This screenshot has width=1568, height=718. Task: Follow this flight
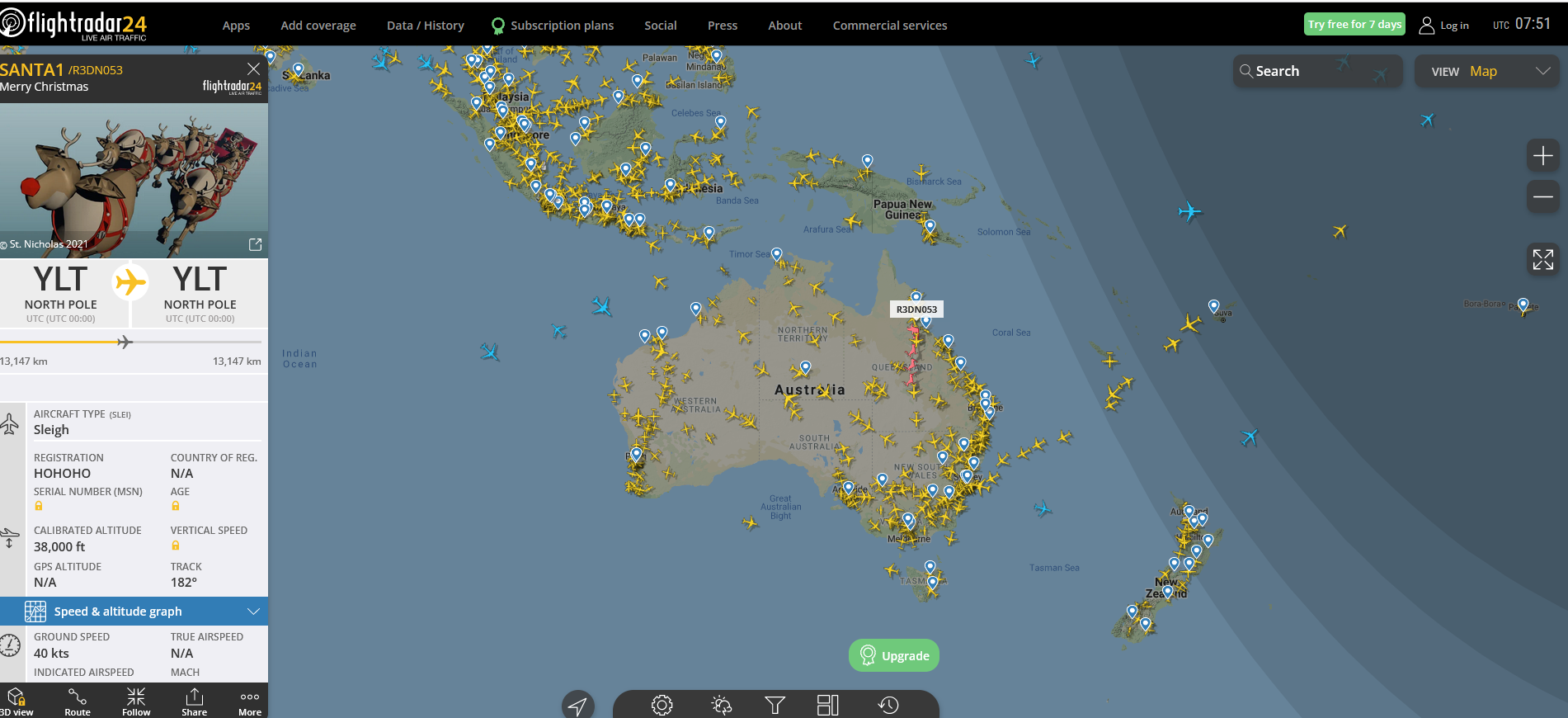click(136, 702)
